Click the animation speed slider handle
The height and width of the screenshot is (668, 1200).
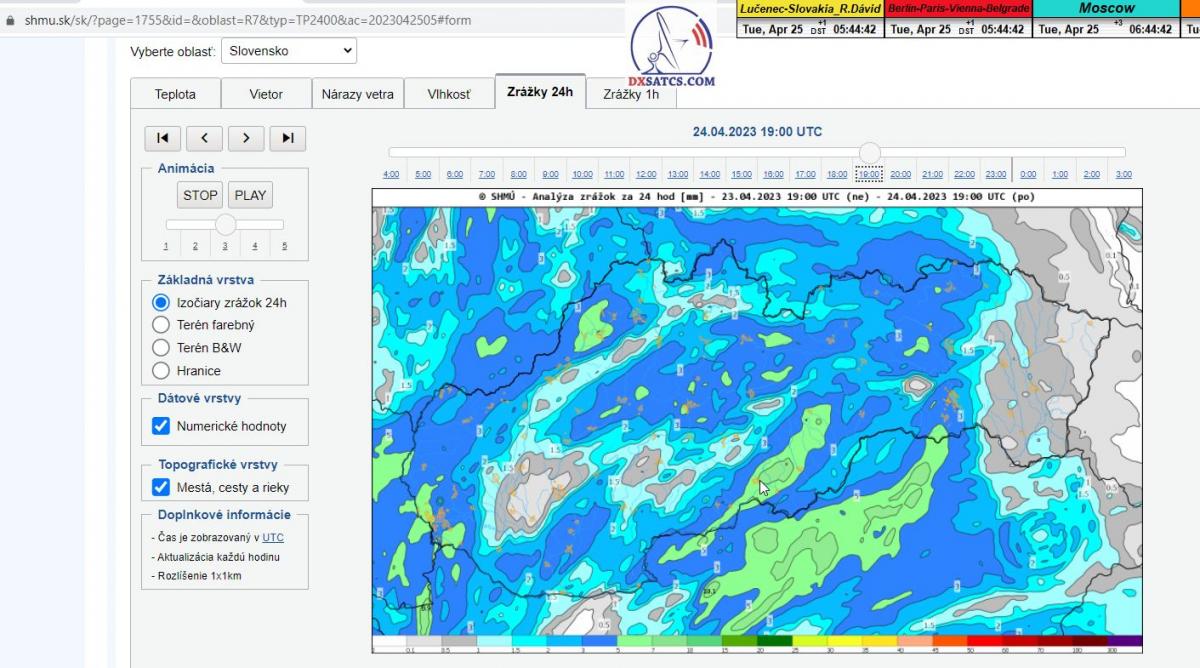pyautogui.click(x=226, y=224)
